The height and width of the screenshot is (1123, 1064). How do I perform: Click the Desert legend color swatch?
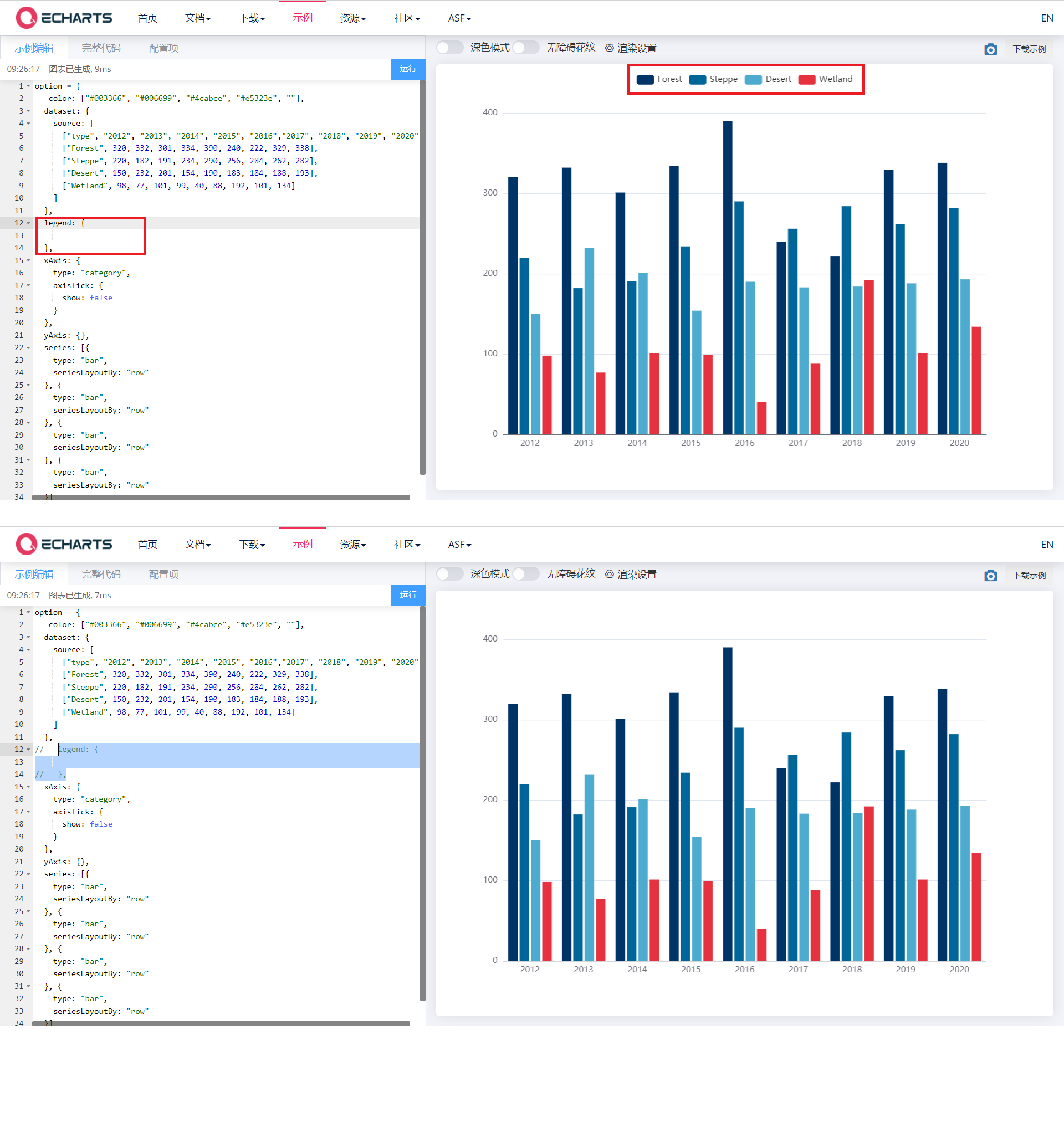(753, 79)
